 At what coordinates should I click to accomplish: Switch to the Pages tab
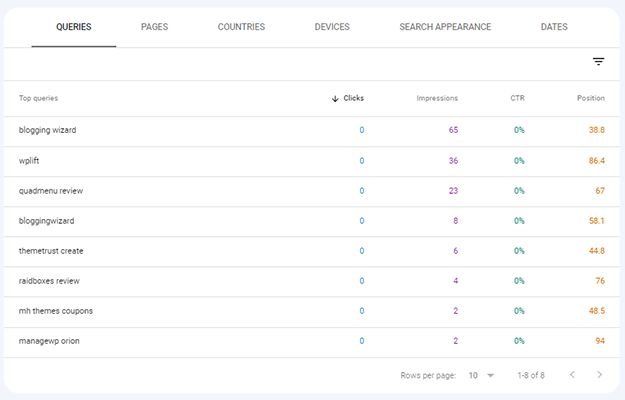[x=155, y=27]
